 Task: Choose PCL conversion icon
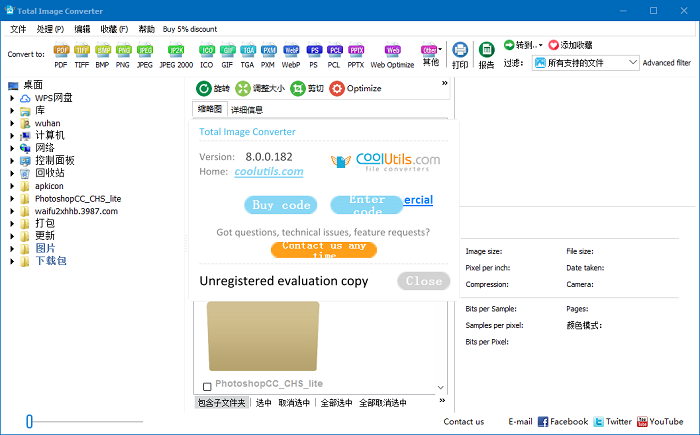point(334,50)
